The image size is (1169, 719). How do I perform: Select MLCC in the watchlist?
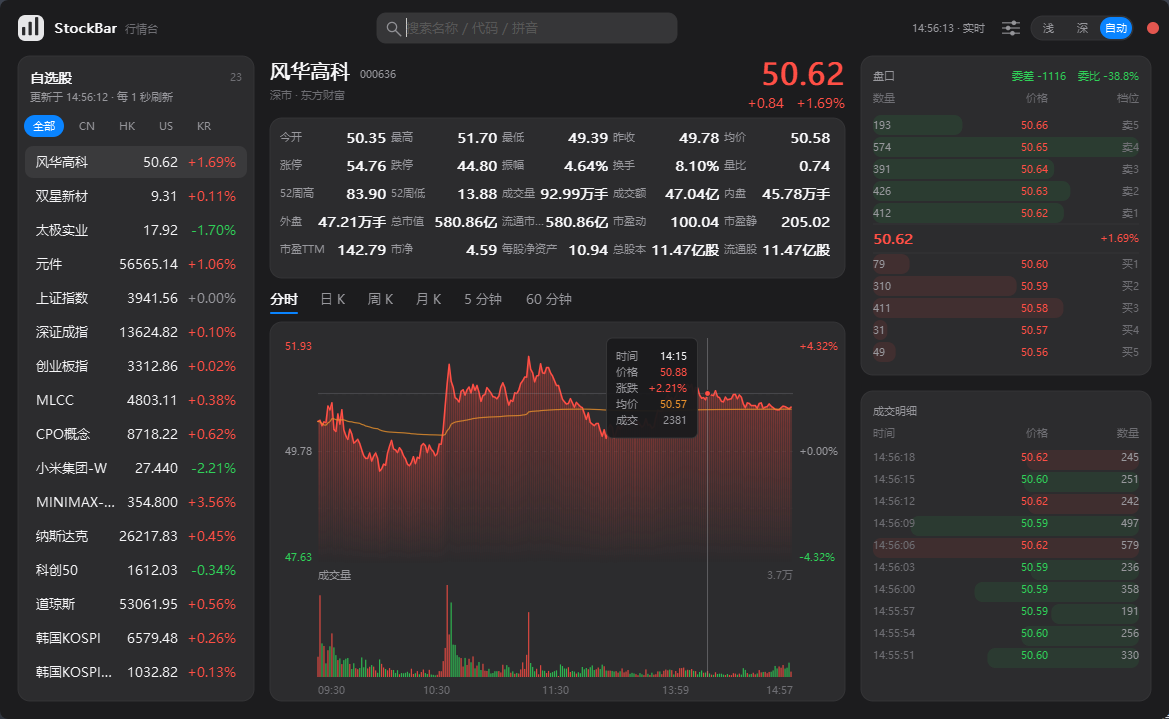[x=136, y=400]
